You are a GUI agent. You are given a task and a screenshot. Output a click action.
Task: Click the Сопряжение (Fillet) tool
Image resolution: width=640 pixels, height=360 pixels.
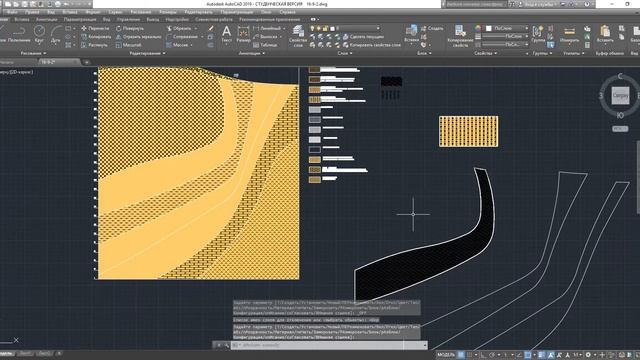click(x=182, y=37)
